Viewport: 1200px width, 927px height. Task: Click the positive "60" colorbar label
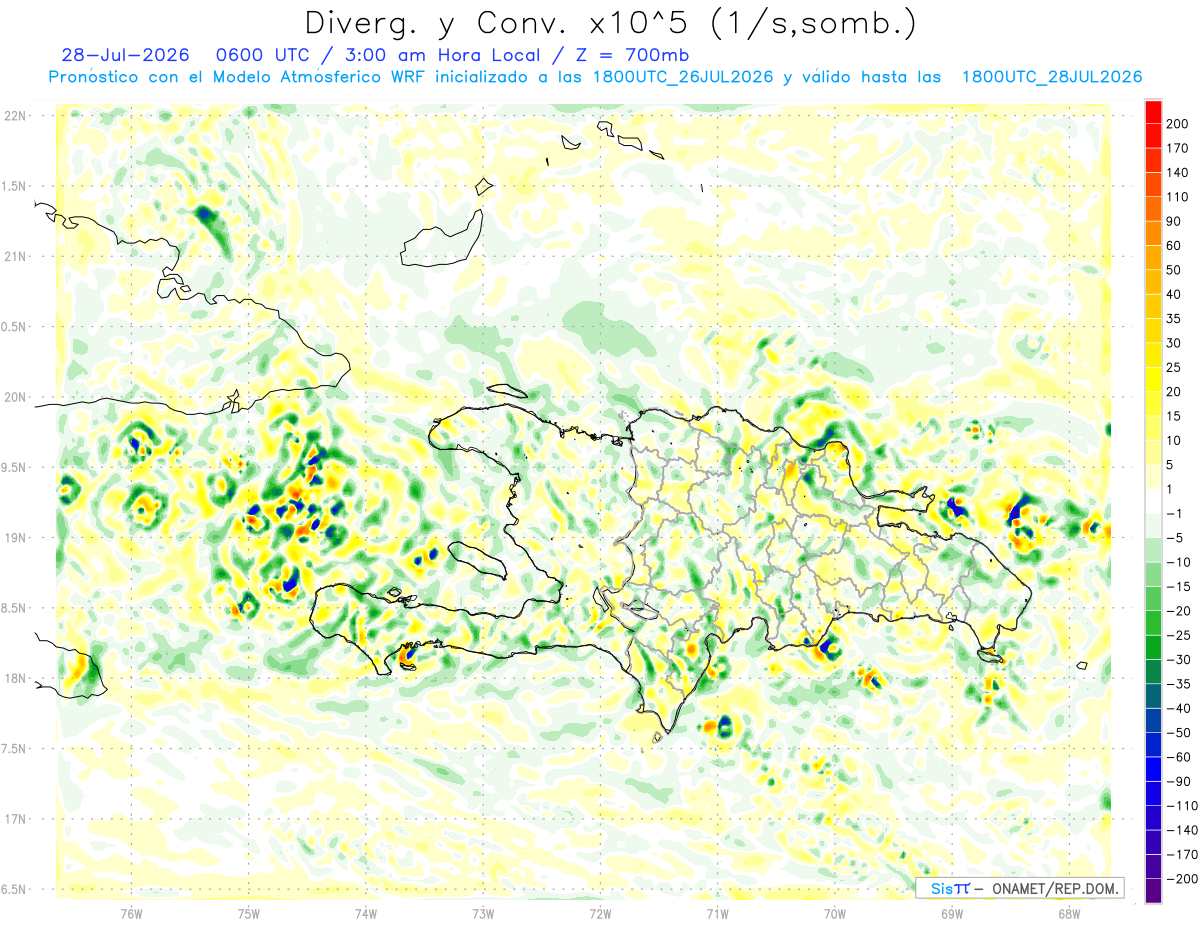point(1175,245)
